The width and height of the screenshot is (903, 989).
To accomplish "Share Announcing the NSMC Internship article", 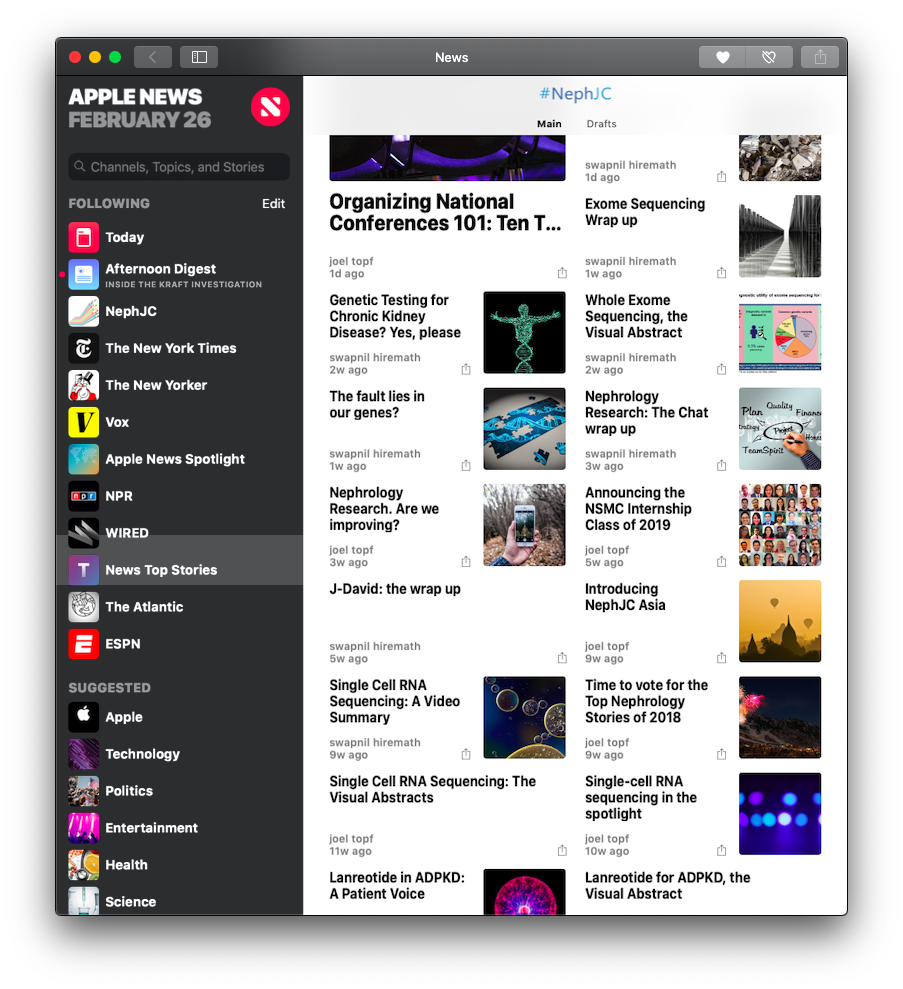I will (x=721, y=561).
